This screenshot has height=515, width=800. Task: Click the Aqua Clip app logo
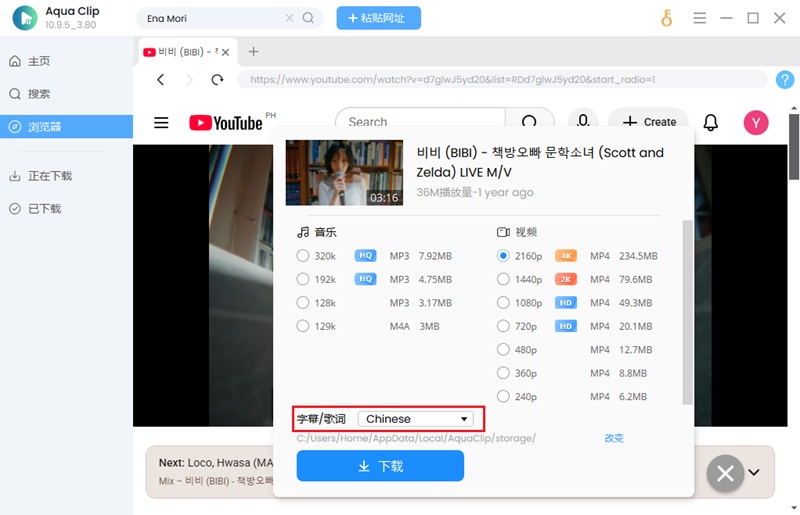click(x=25, y=18)
